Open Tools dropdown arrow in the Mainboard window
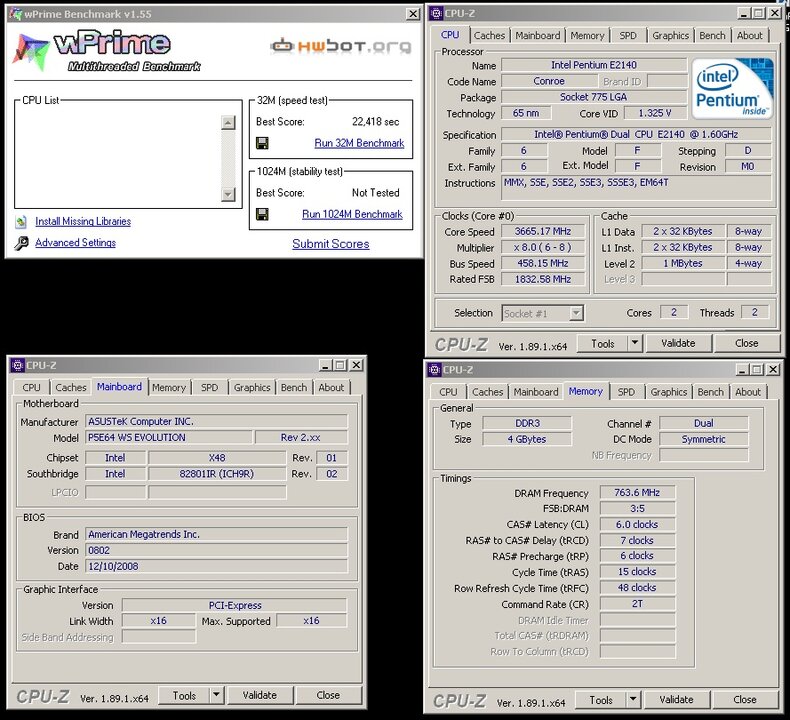The image size is (790, 720). click(x=217, y=696)
